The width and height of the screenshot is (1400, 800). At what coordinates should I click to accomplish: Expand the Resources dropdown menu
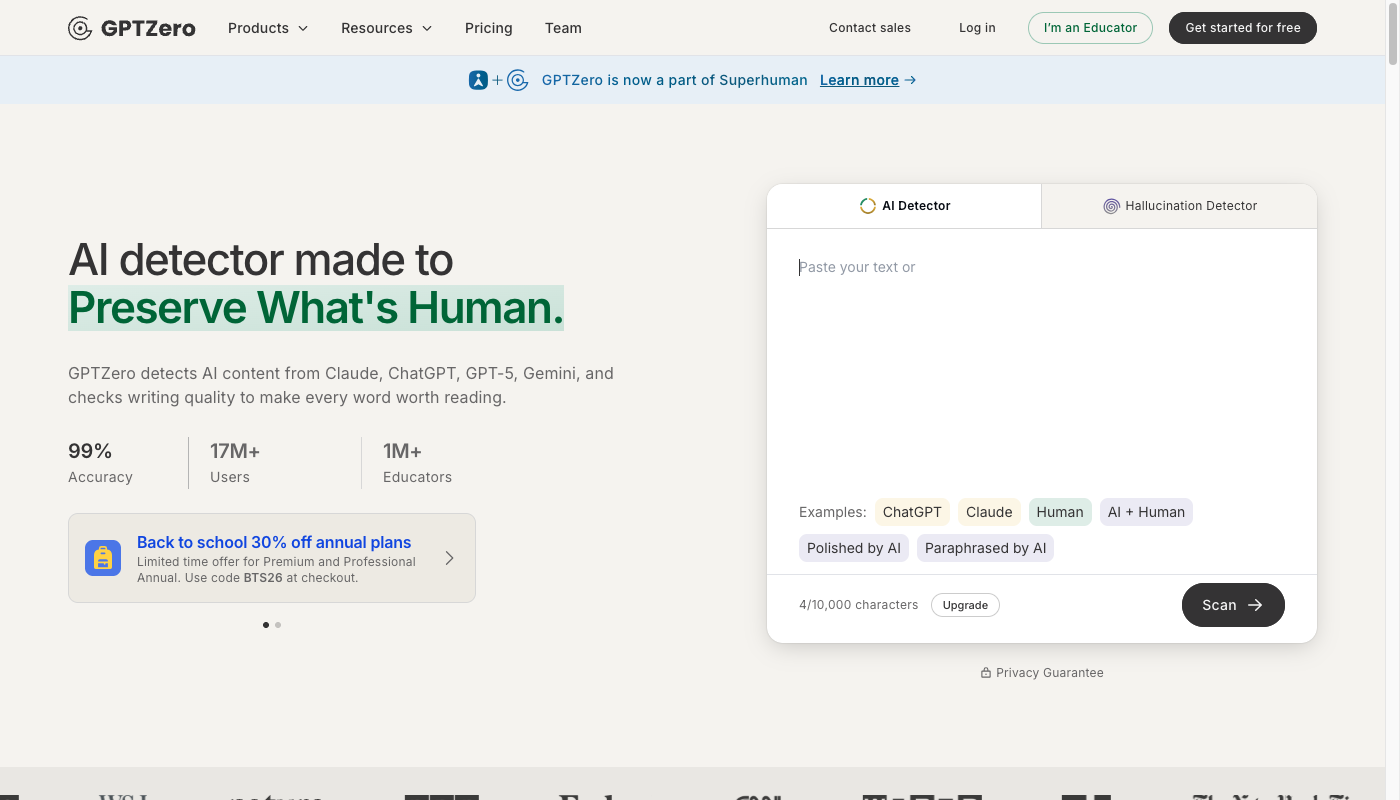pos(386,28)
